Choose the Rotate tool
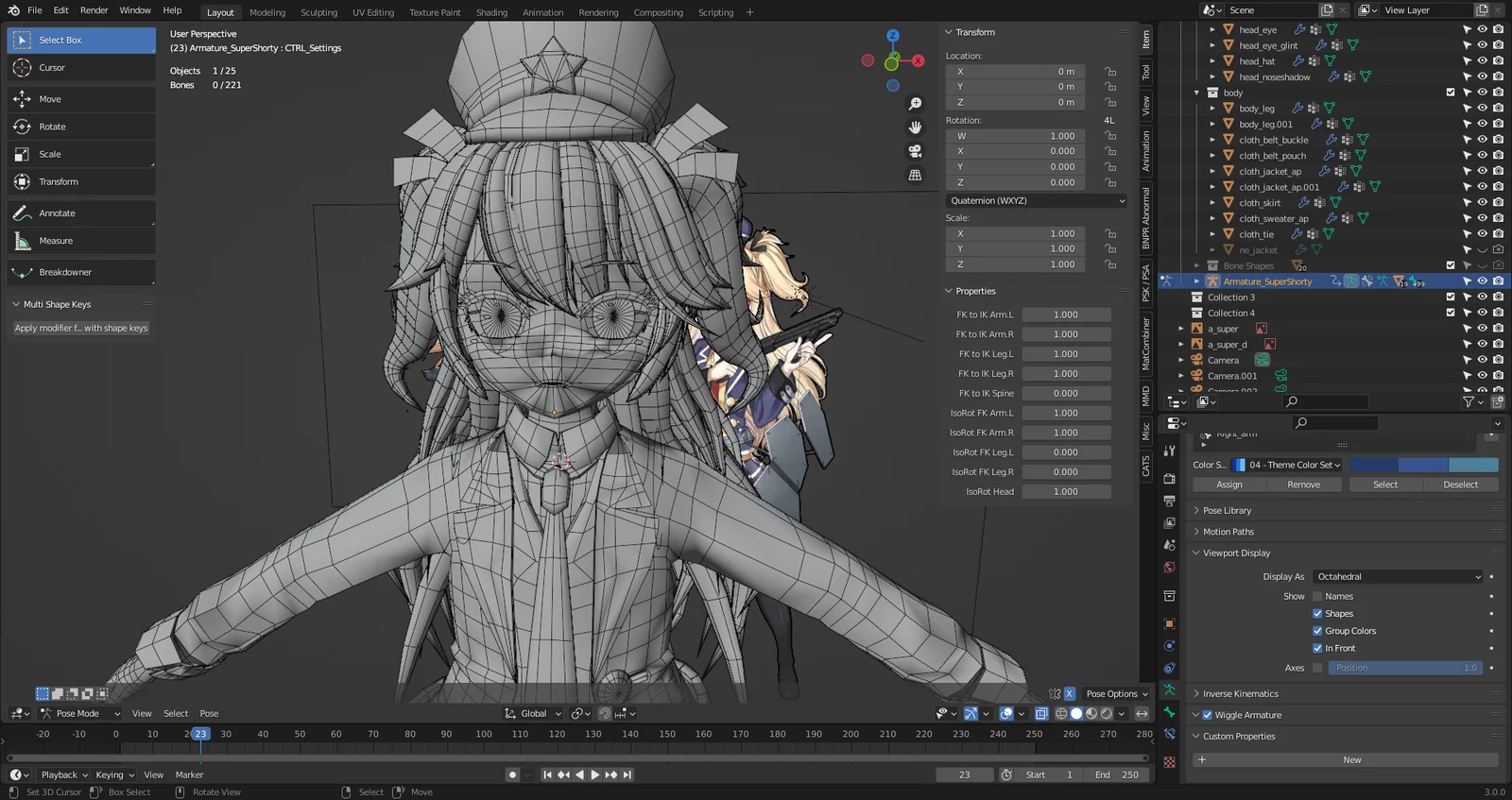The height and width of the screenshot is (800, 1512). pyautogui.click(x=81, y=127)
